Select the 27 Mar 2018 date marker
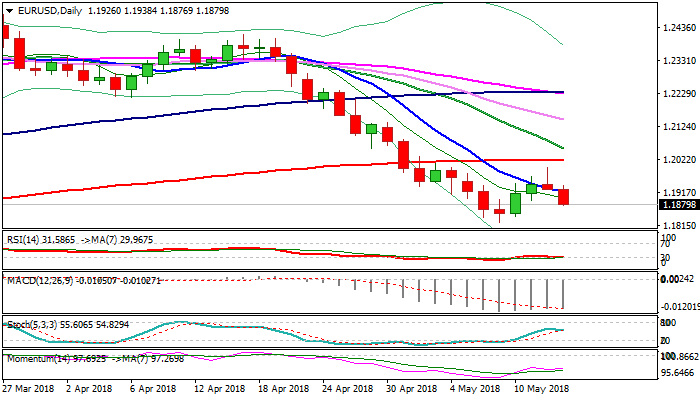 point(28,388)
